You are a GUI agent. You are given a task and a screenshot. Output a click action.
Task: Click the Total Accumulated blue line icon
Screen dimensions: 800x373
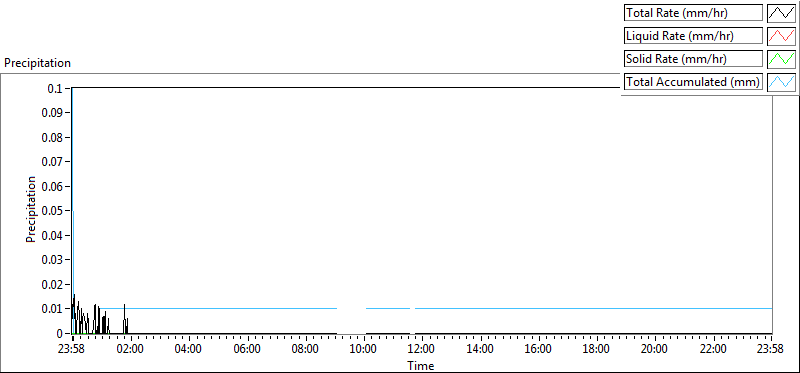(781, 82)
